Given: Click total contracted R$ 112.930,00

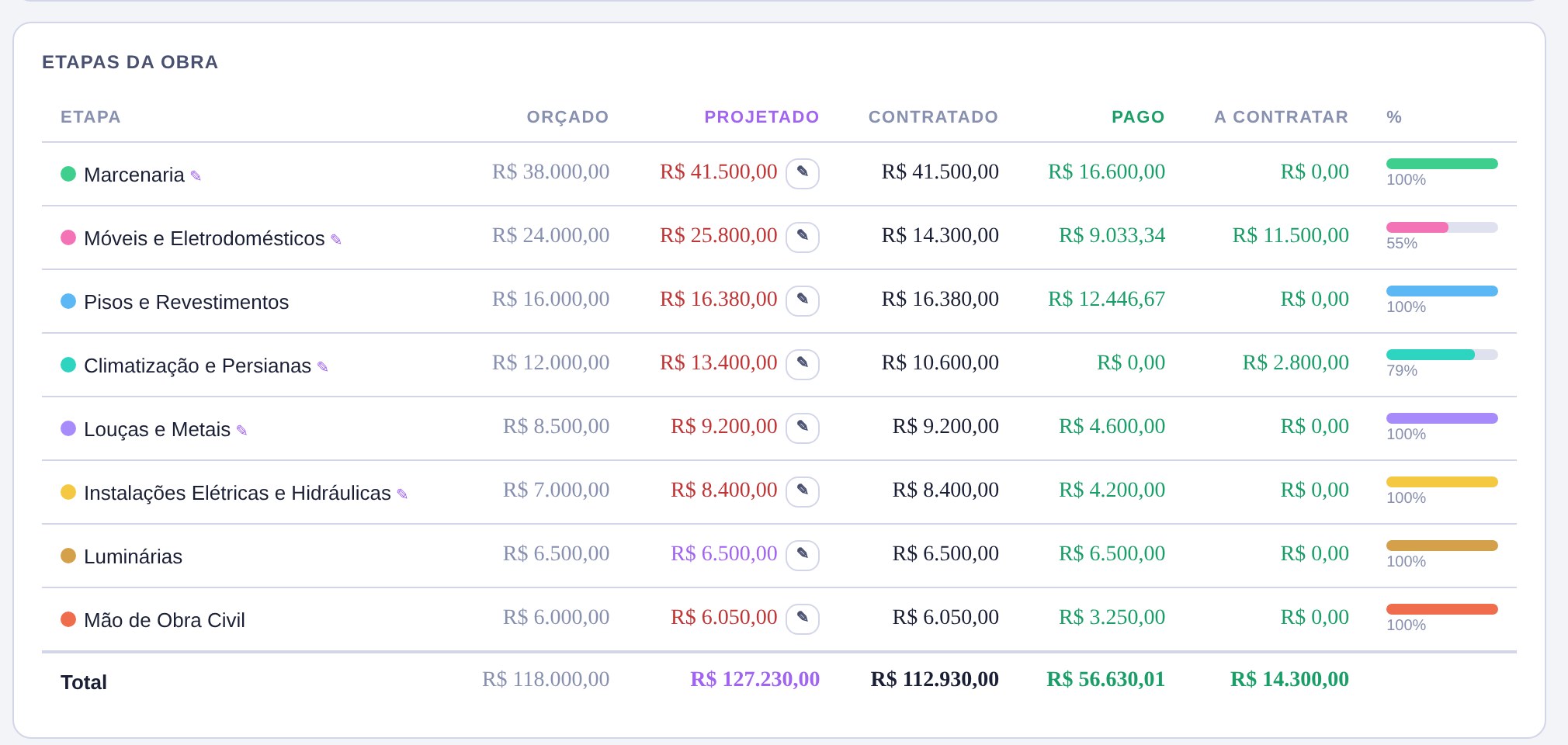Looking at the screenshot, I should tap(935, 679).
